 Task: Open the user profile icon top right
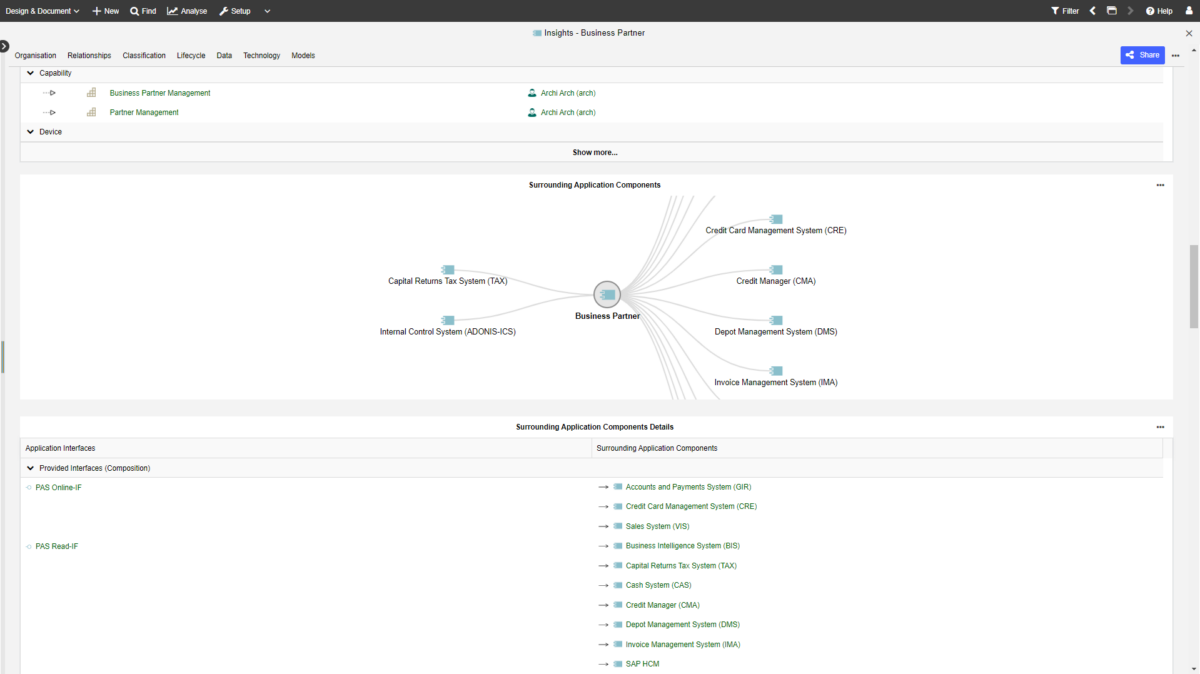point(1188,11)
